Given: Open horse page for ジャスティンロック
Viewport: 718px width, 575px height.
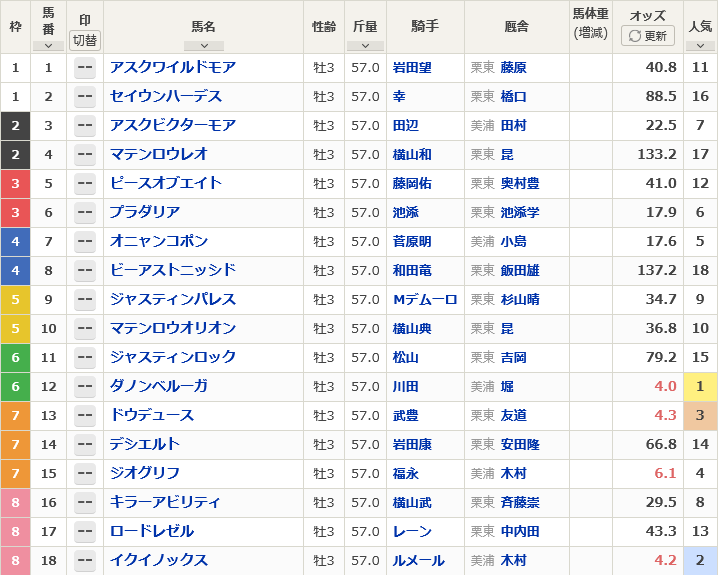Looking at the screenshot, I should point(173,357).
